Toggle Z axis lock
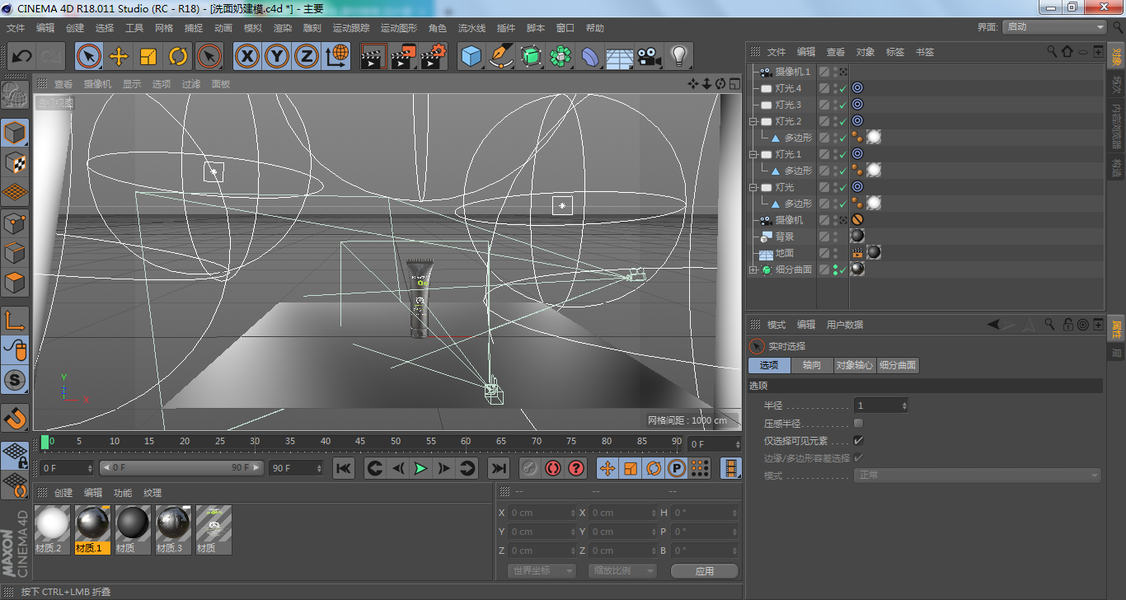The width and height of the screenshot is (1126, 600). point(307,56)
